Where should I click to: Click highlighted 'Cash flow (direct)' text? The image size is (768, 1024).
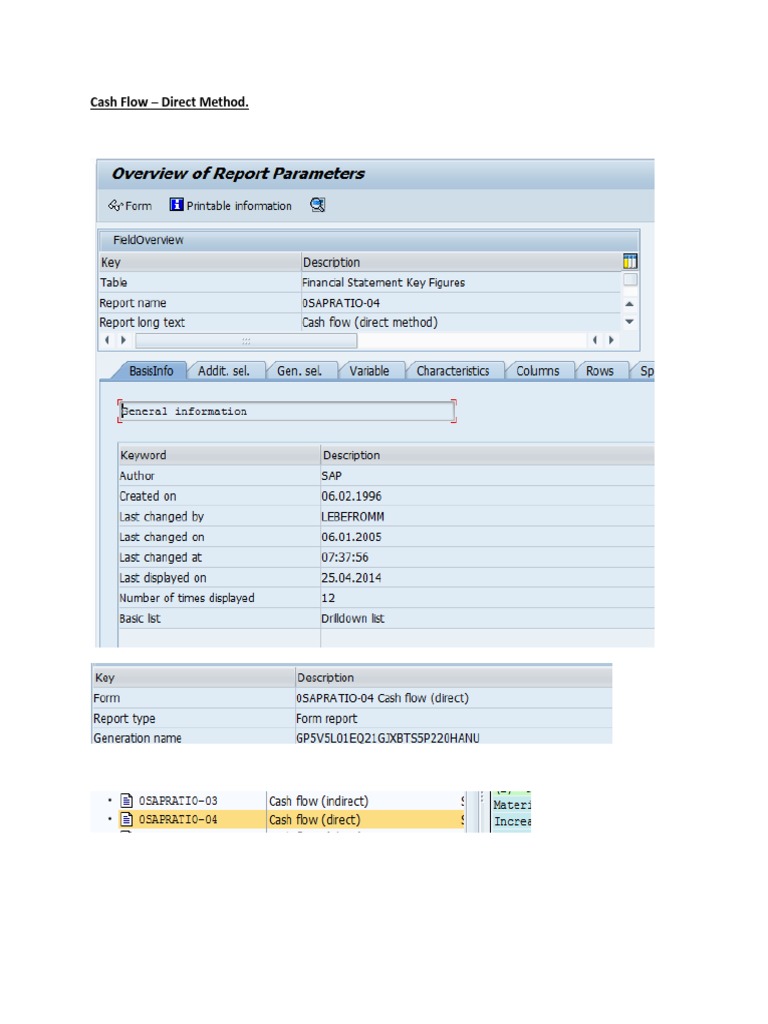coord(315,820)
